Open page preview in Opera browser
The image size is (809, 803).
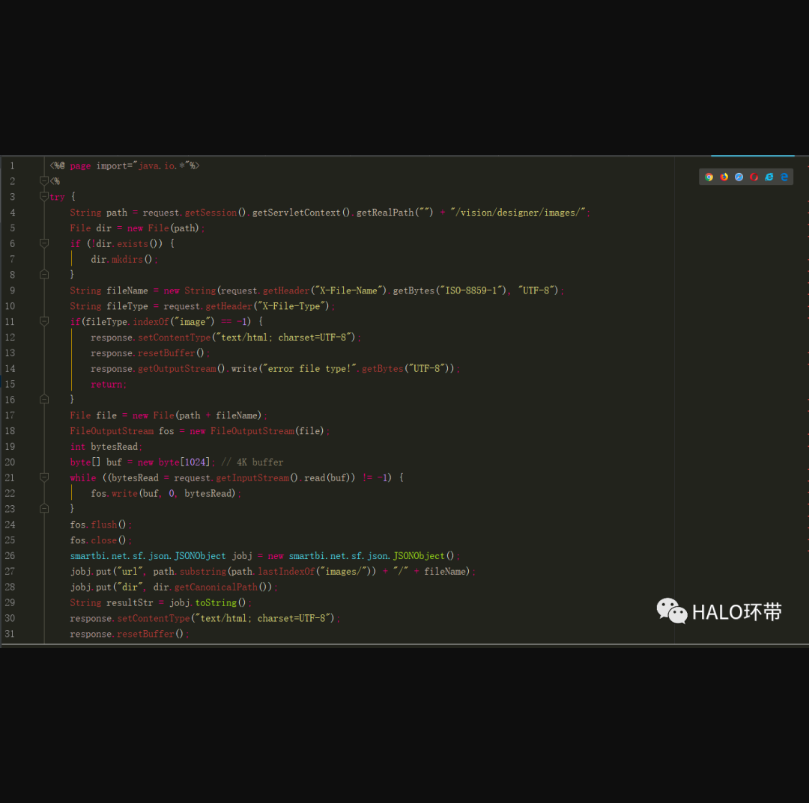754,177
